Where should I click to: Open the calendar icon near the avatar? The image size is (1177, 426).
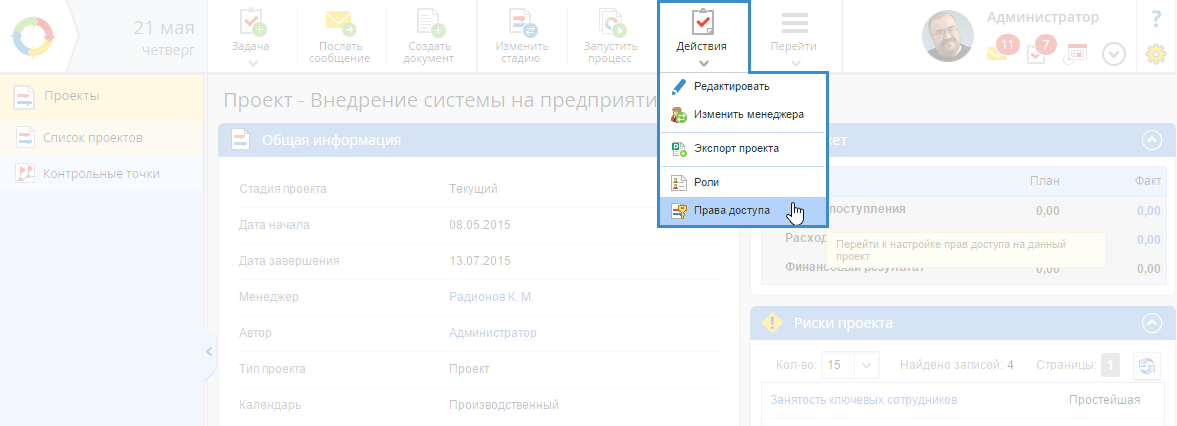pyautogui.click(x=1076, y=54)
